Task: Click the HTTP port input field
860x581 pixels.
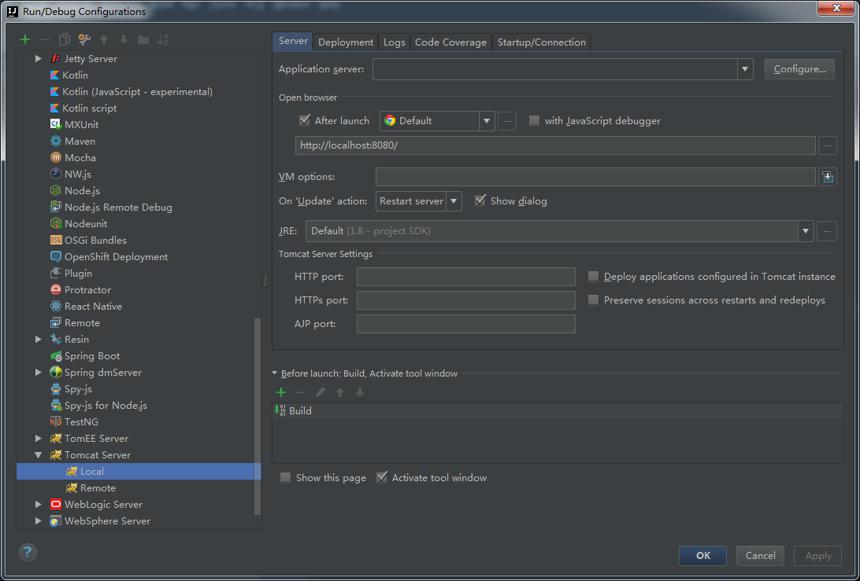Action: coord(466,277)
